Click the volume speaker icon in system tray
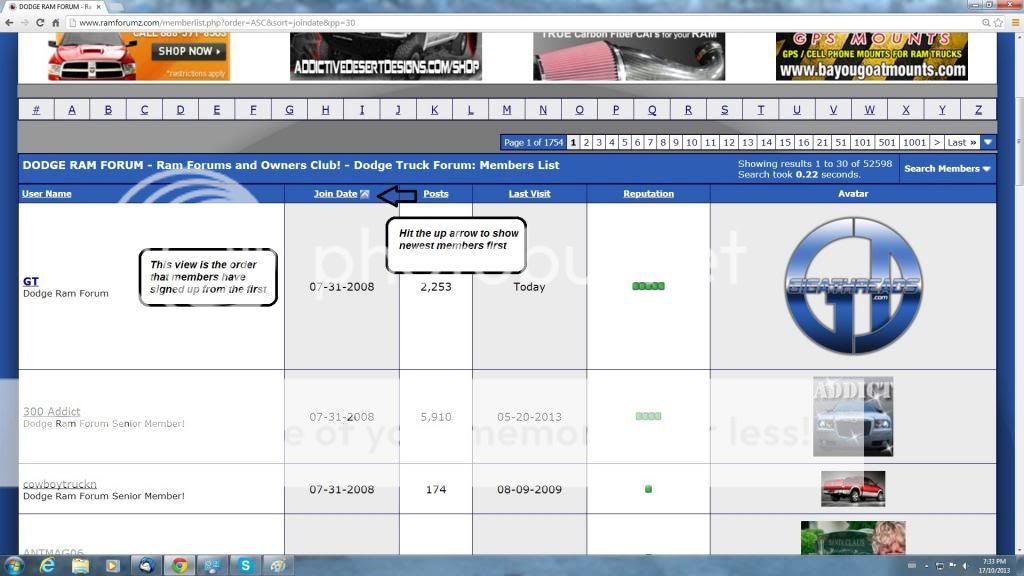The height and width of the screenshot is (576, 1024). coord(965,566)
